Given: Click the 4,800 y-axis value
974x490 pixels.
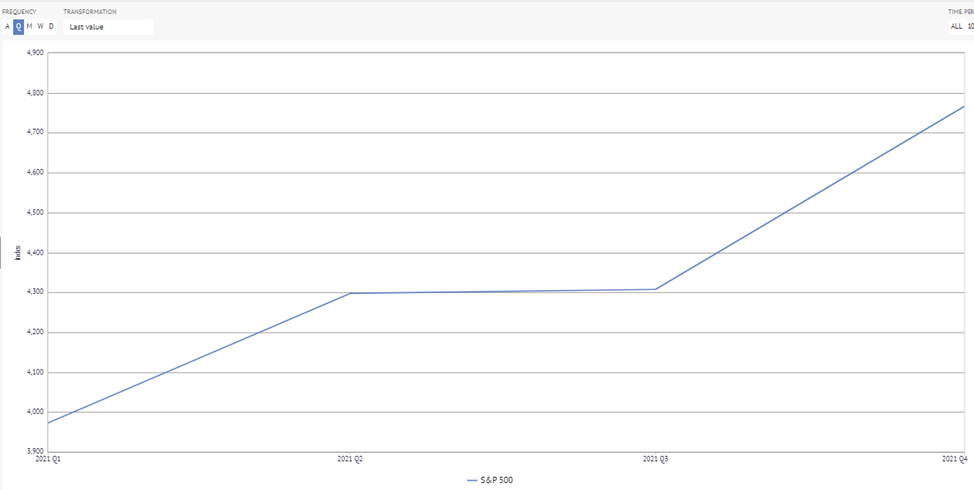Looking at the screenshot, I should (35, 93).
